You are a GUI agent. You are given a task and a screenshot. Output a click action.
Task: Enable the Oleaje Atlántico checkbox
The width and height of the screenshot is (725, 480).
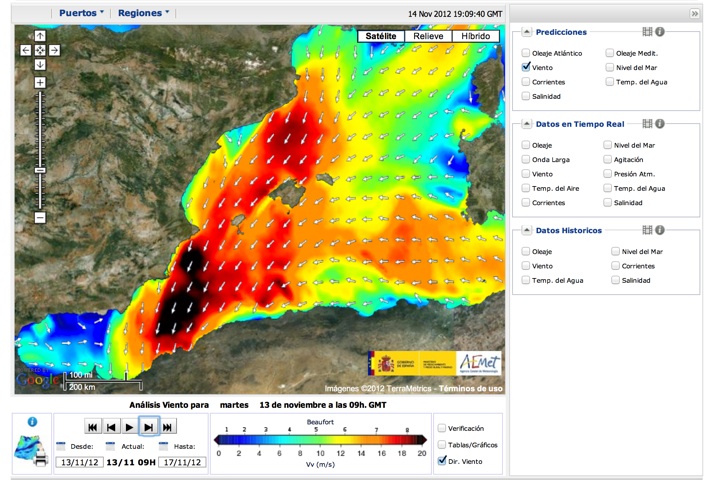526,53
